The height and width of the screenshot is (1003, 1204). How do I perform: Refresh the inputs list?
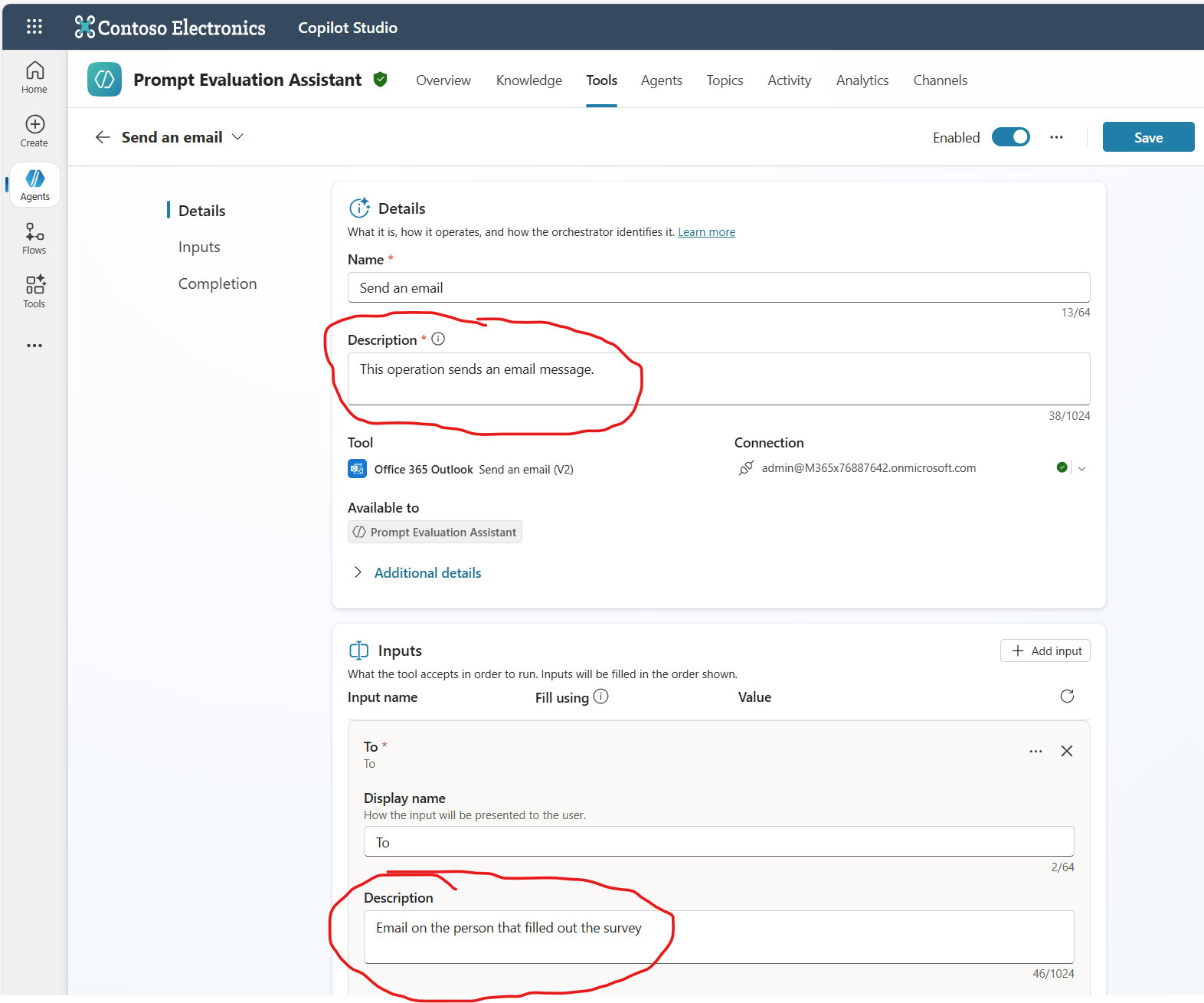1067,696
